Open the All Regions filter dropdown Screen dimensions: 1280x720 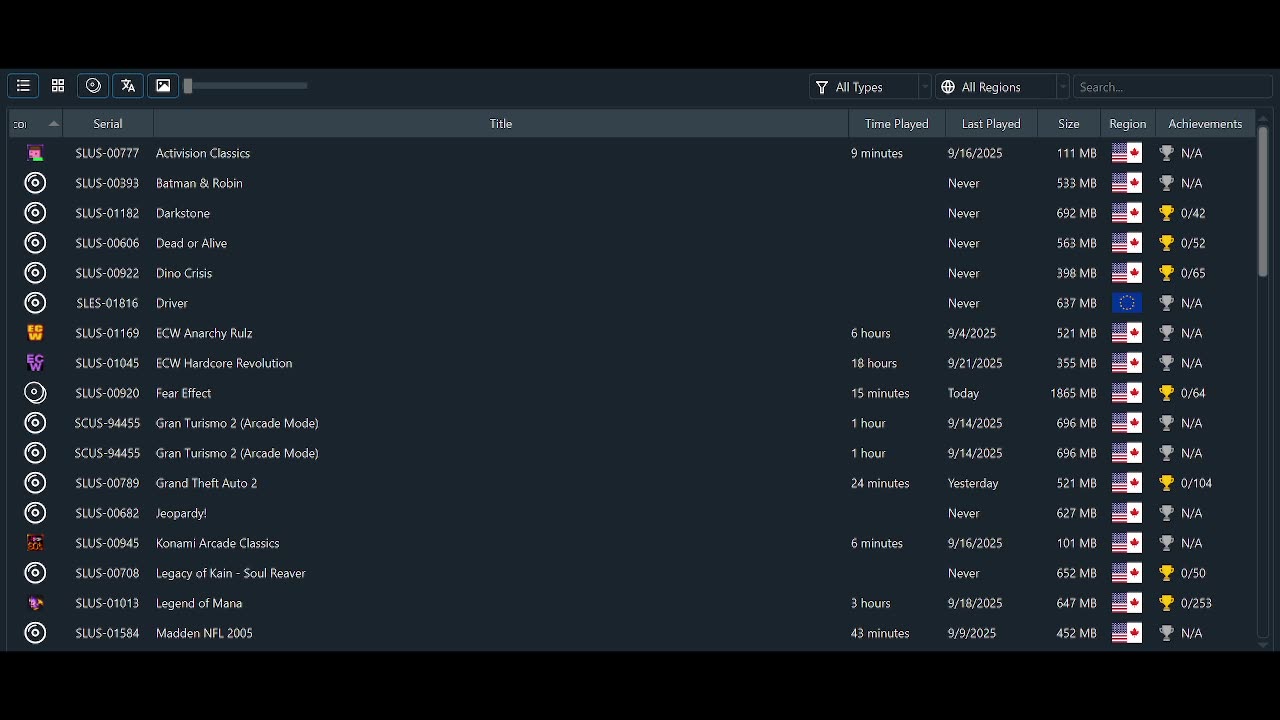coord(1002,87)
